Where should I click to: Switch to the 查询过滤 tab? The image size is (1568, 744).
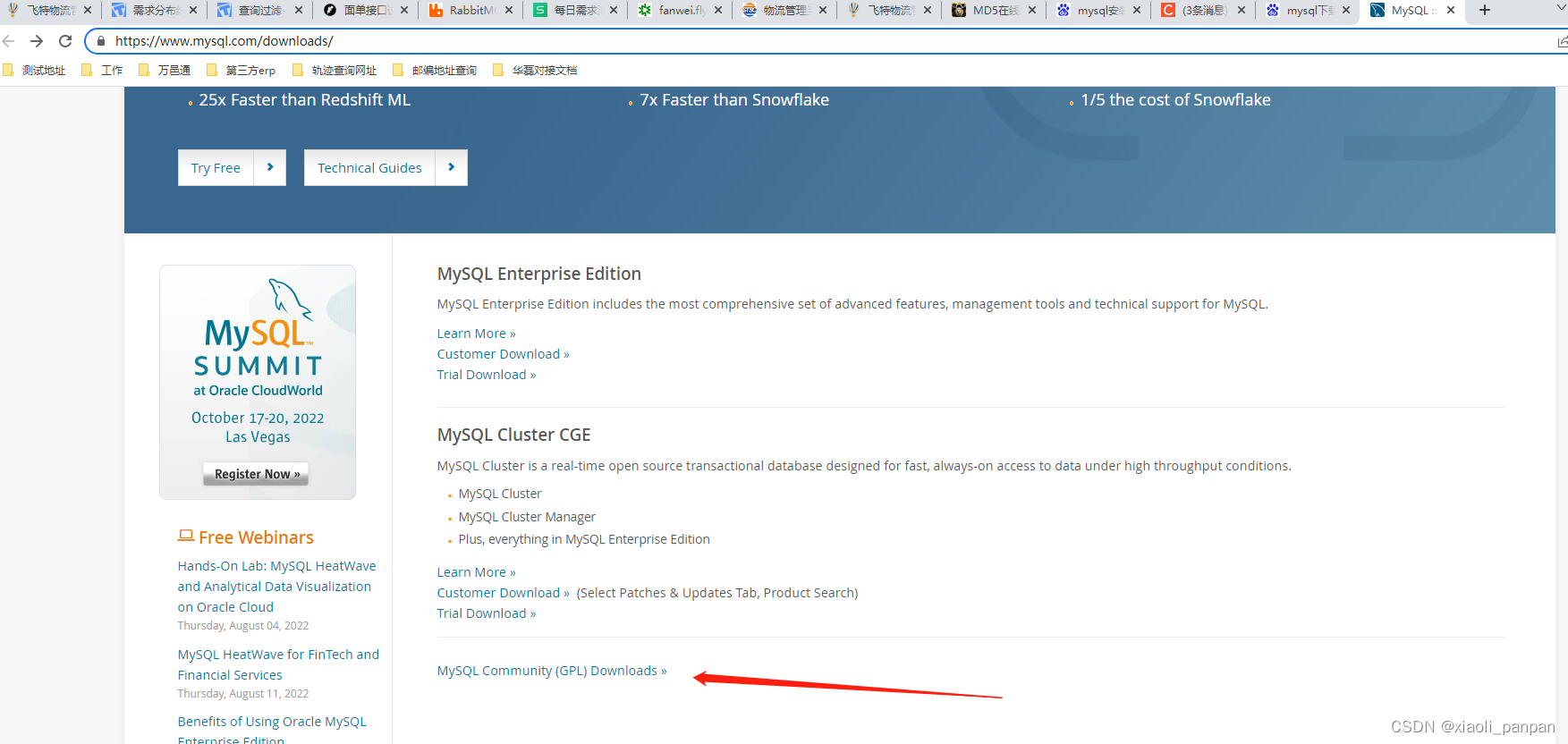coord(259,10)
